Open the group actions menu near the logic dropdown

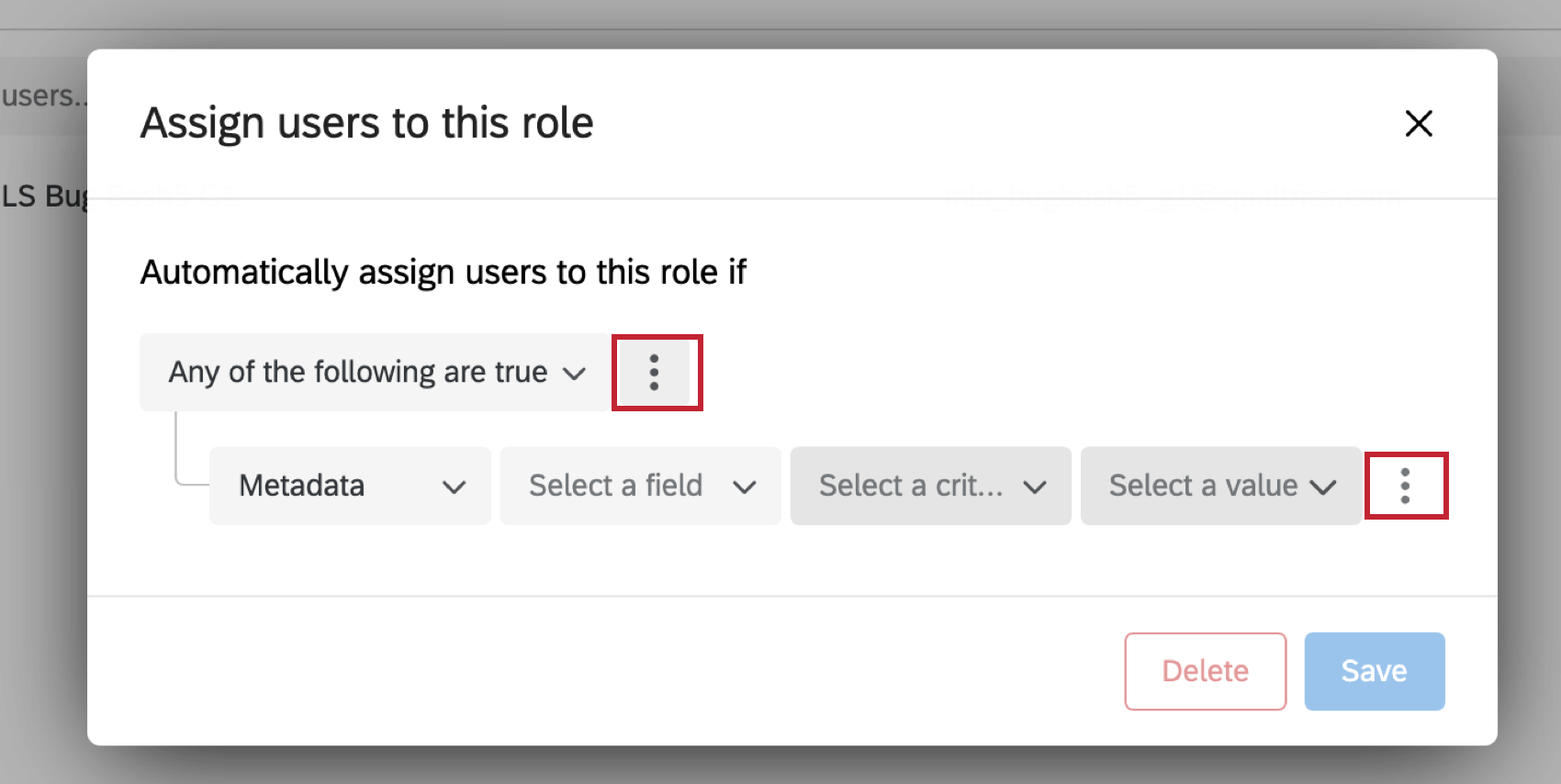656,372
